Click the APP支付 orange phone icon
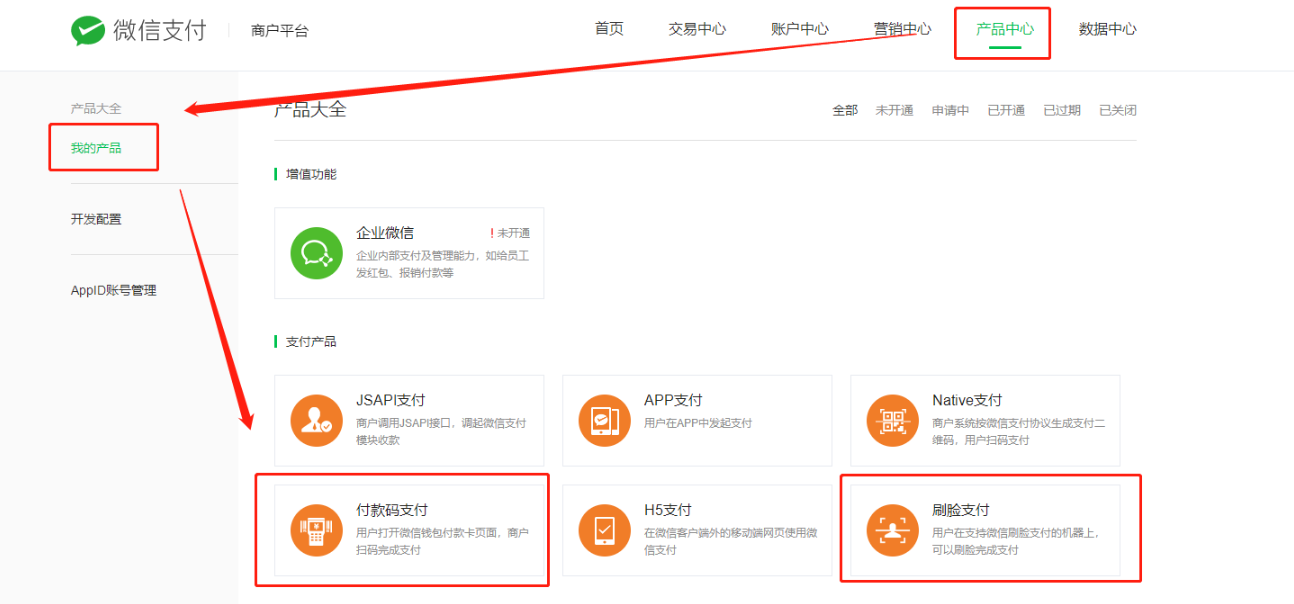 (x=604, y=420)
